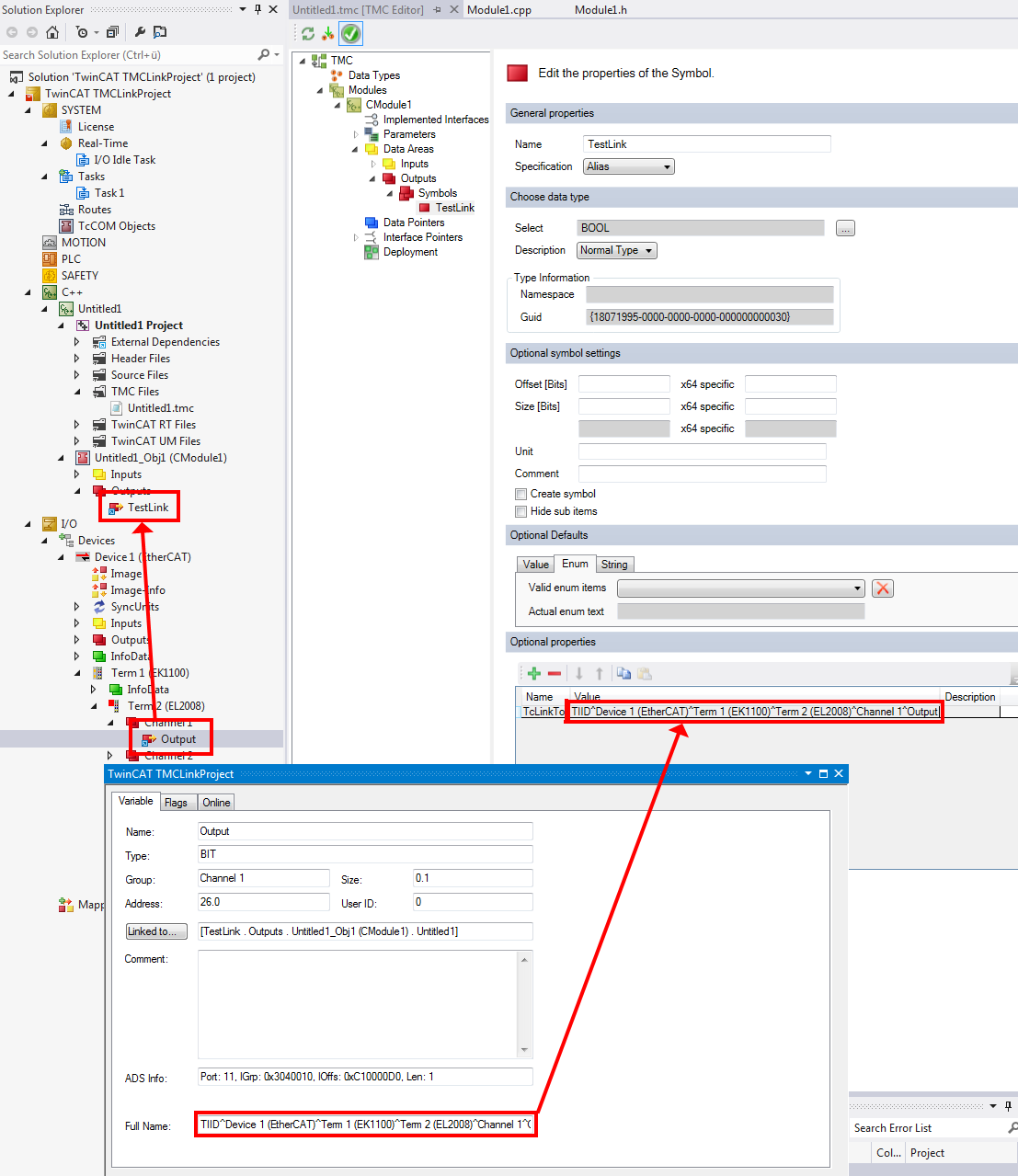Select the Value tab in Optional Defaults
The image size is (1018, 1176).
[x=536, y=565]
